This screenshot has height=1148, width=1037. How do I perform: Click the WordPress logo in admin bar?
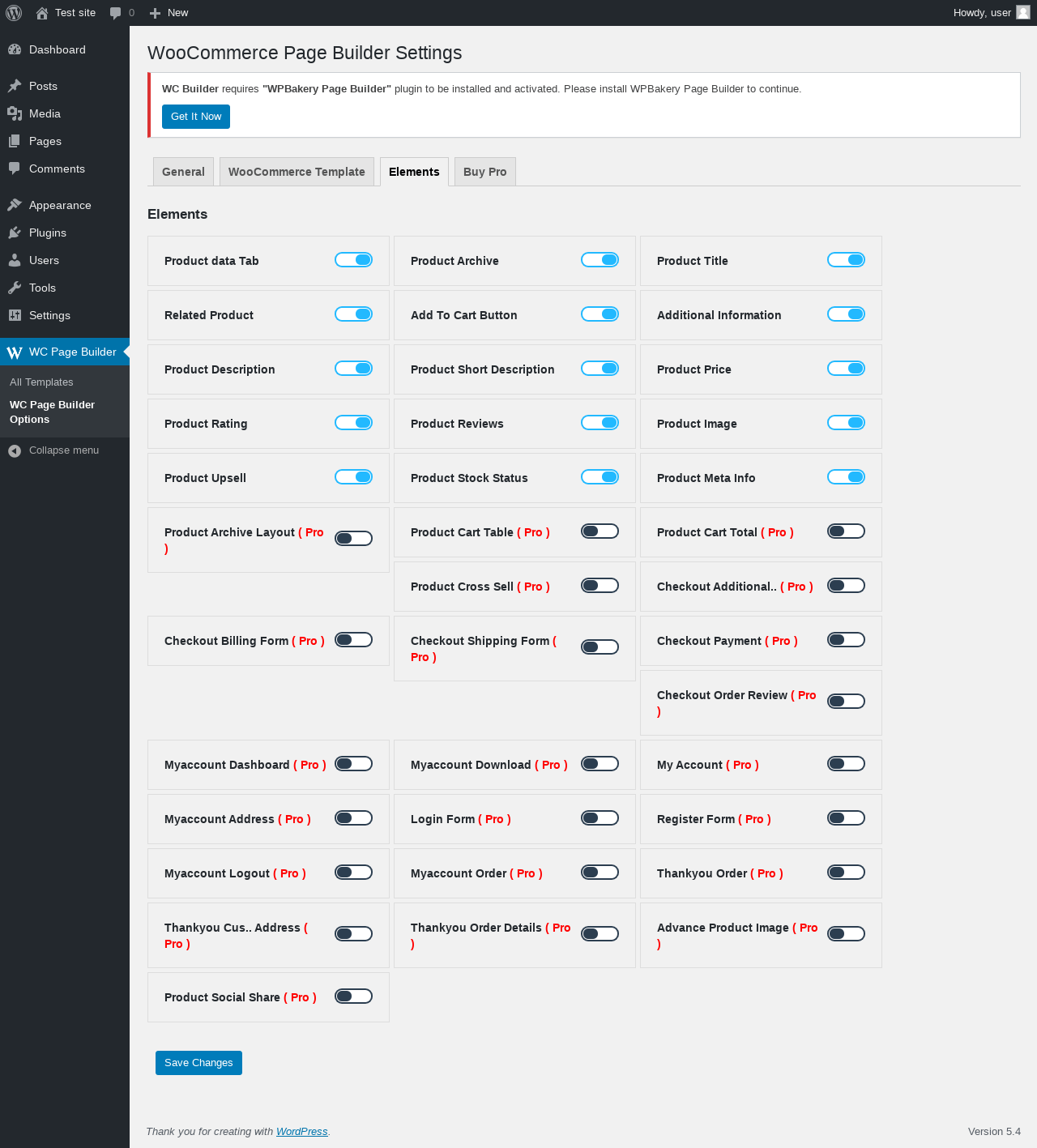(14, 13)
